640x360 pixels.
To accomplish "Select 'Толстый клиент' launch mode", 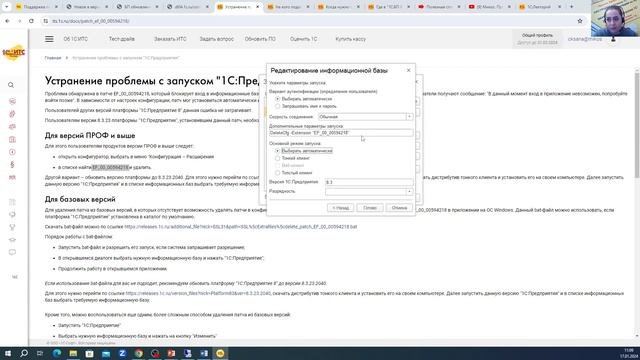I will click(278, 173).
